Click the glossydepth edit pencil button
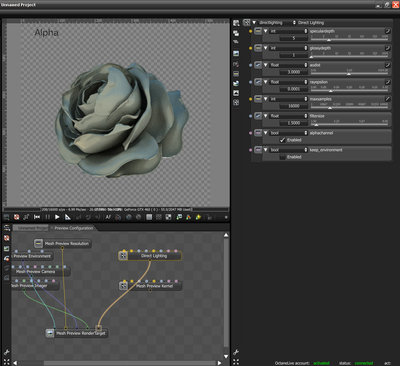This screenshot has width=400, height=366. pos(387,48)
